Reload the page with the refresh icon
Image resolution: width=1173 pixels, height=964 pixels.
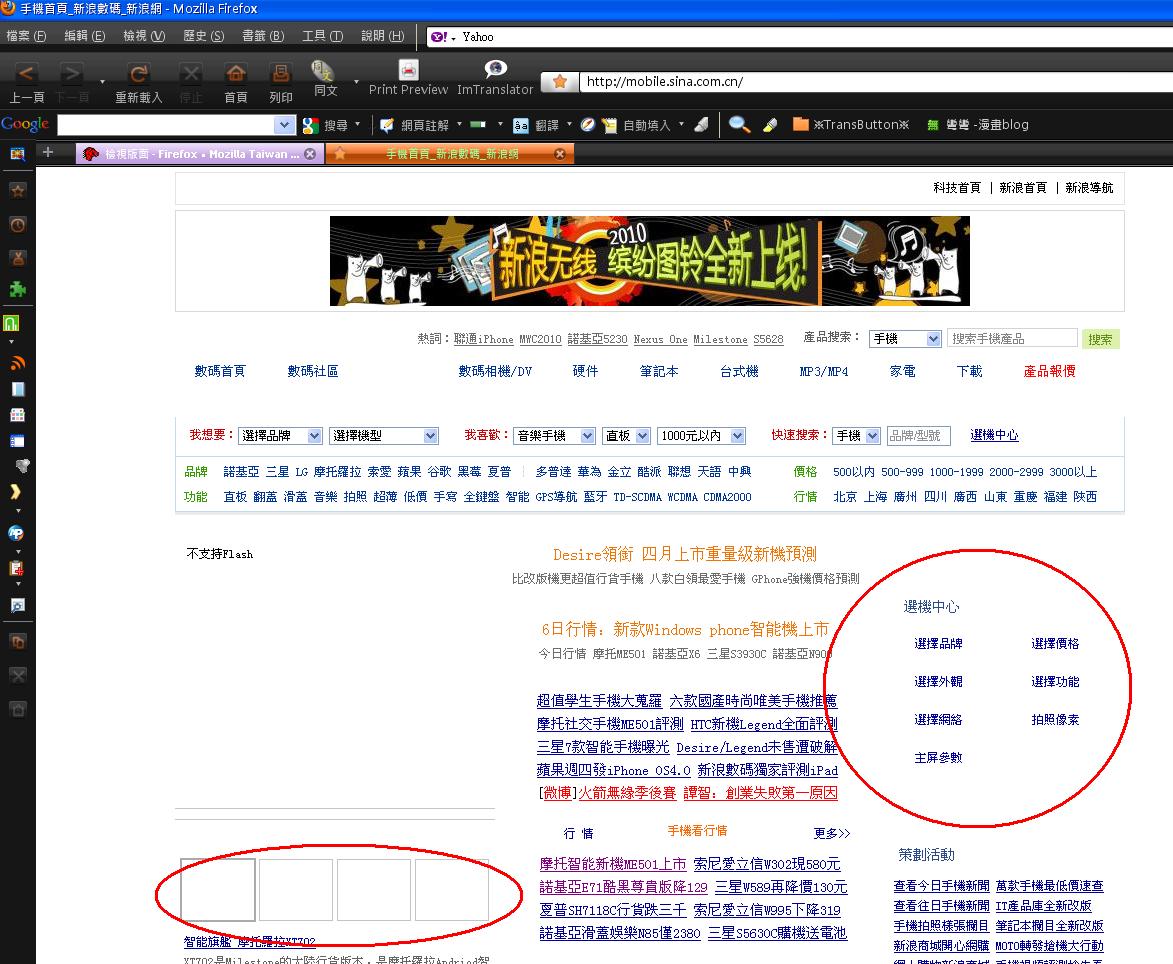(139, 74)
